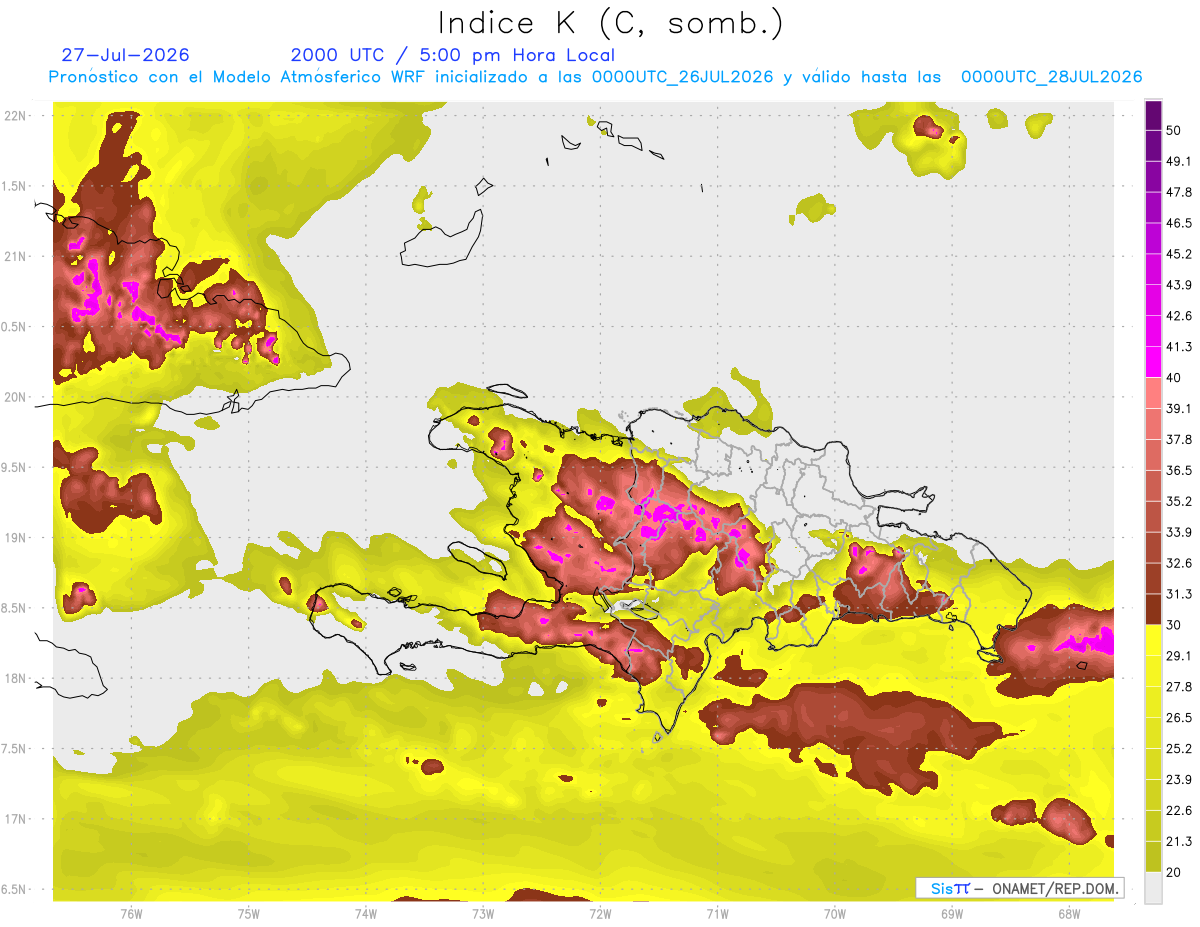Click the gray colorbar segment below 20
1200x927 pixels.
pos(1153,887)
